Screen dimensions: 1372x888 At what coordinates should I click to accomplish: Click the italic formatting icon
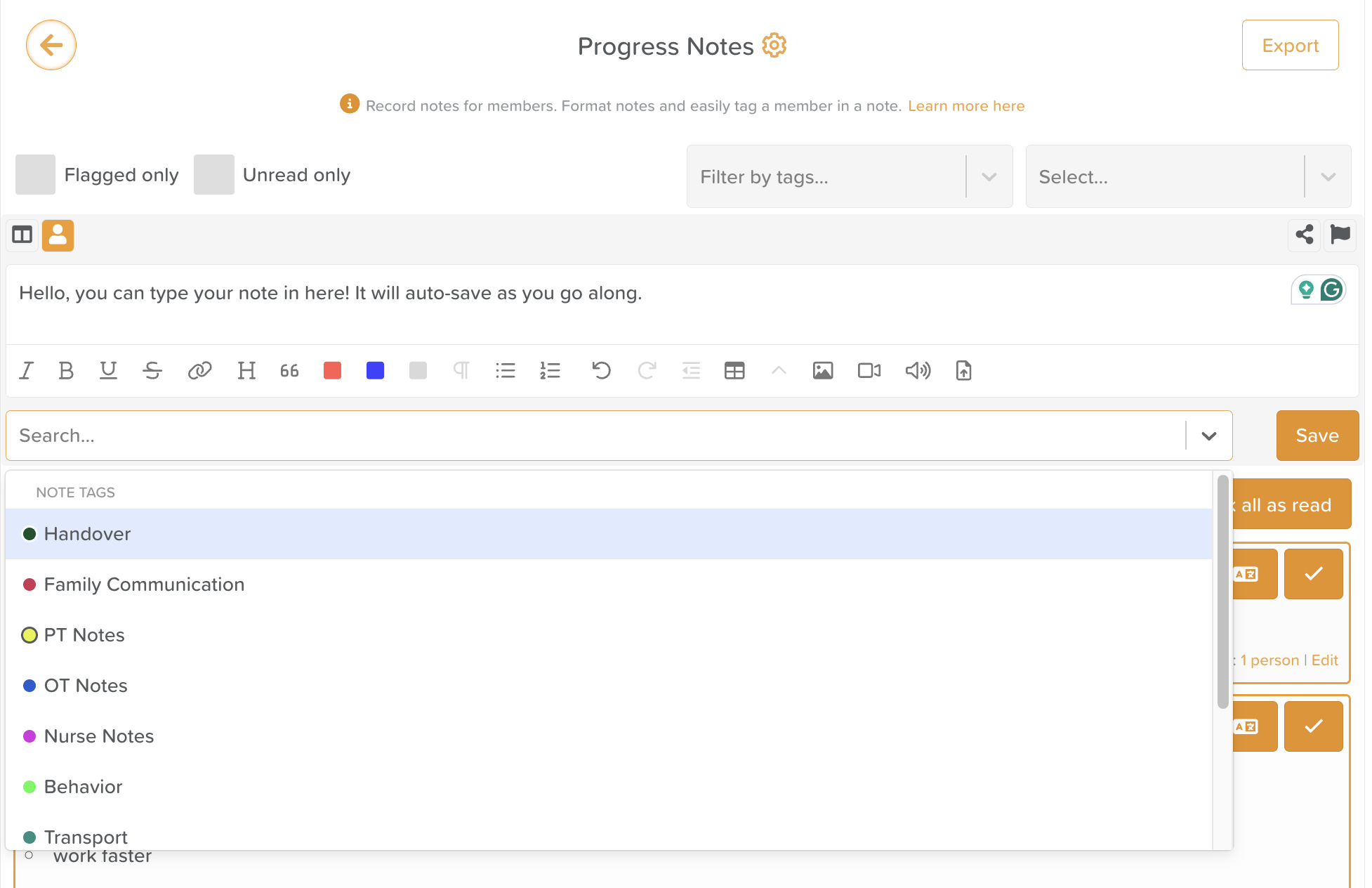(x=27, y=370)
